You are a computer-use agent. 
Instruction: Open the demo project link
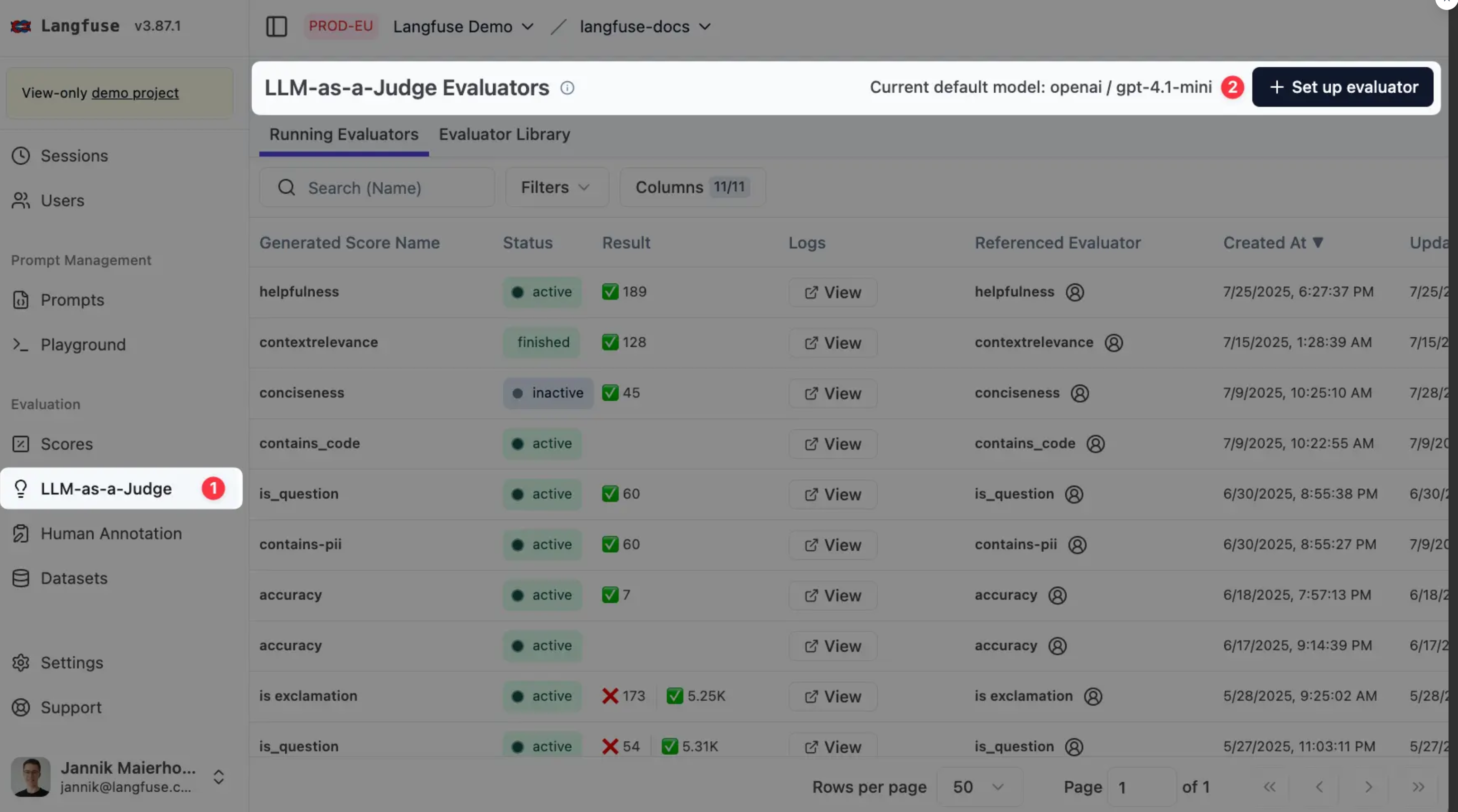[x=135, y=93]
